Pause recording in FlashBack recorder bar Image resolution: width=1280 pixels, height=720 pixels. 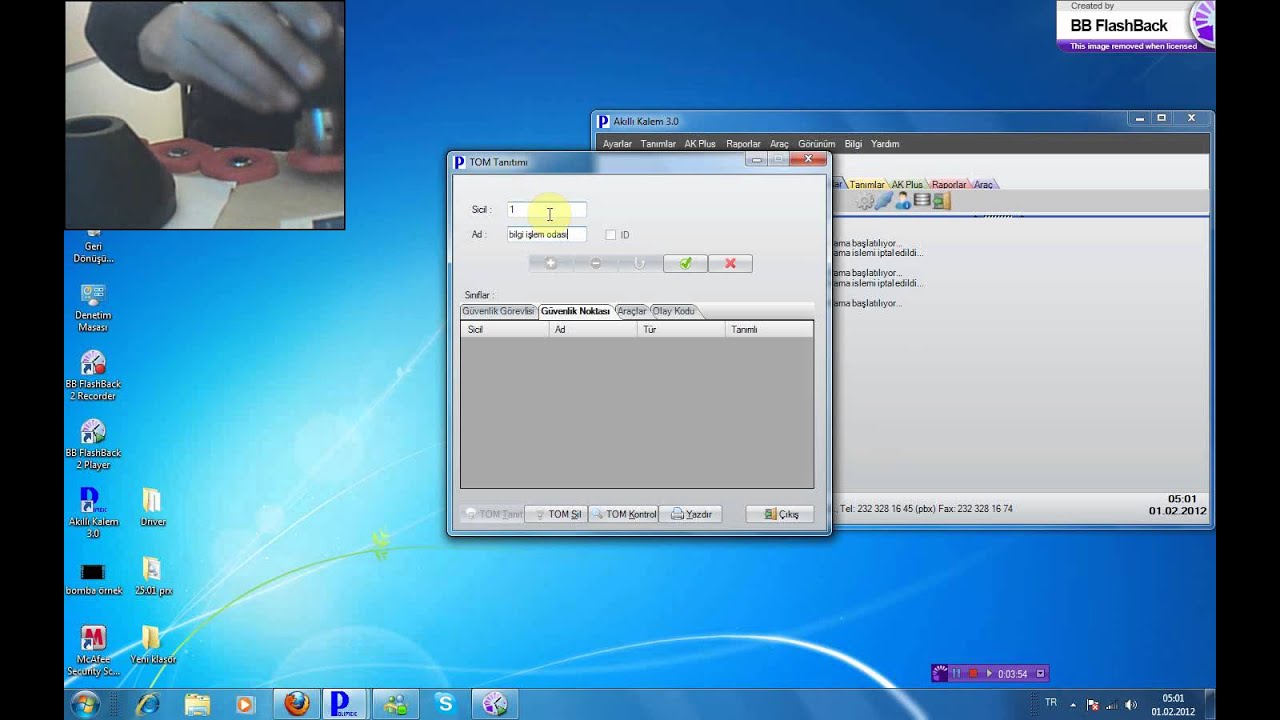pos(956,674)
